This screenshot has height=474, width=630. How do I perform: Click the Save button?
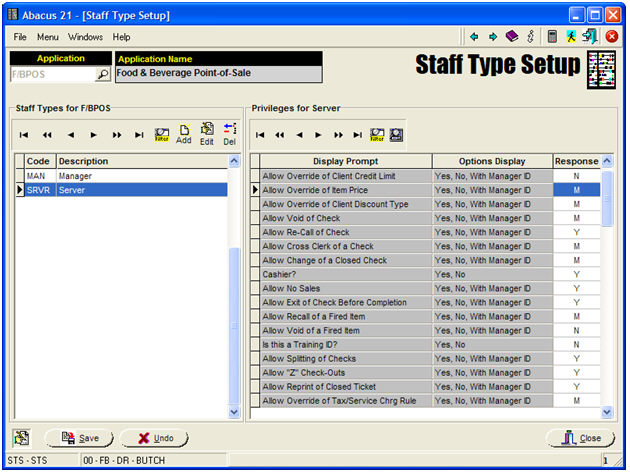(x=79, y=438)
